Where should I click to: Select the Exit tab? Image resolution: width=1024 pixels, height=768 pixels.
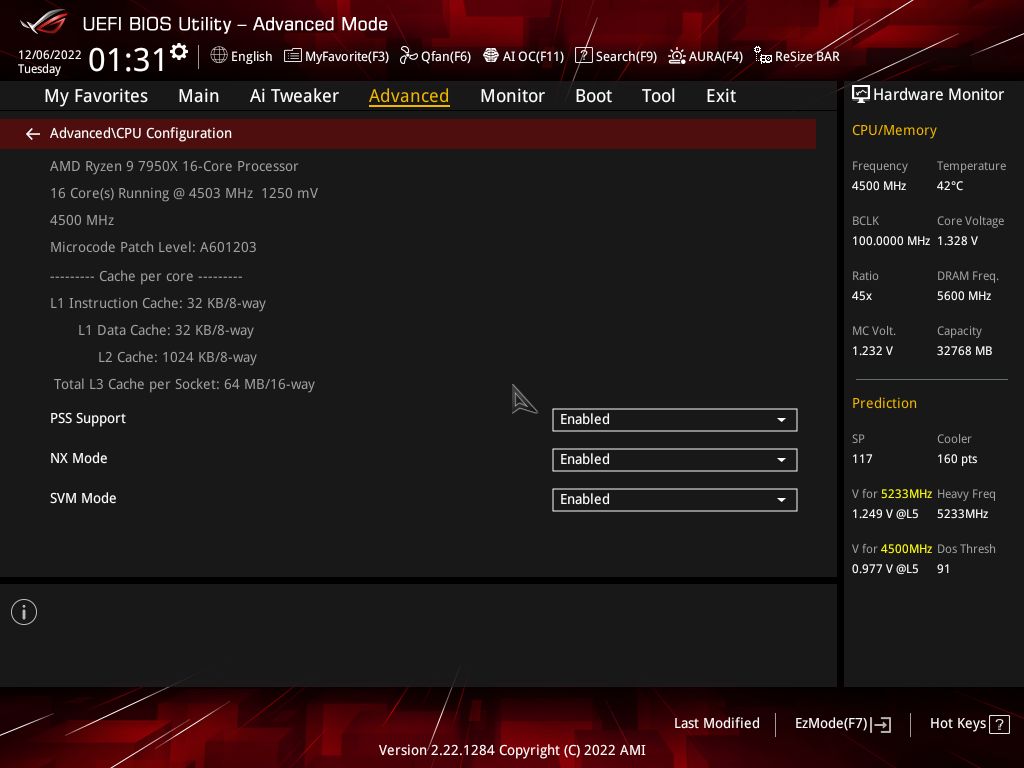pyautogui.click(x=721, y=96)
